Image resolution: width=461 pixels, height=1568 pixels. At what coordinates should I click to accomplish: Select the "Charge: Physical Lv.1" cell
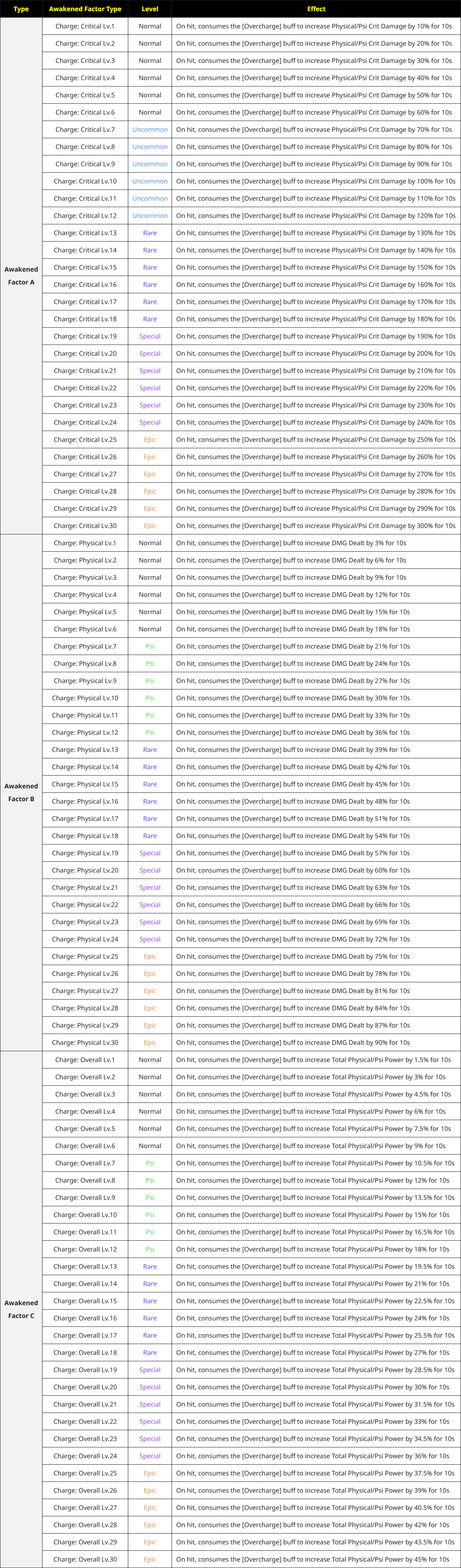85,543
